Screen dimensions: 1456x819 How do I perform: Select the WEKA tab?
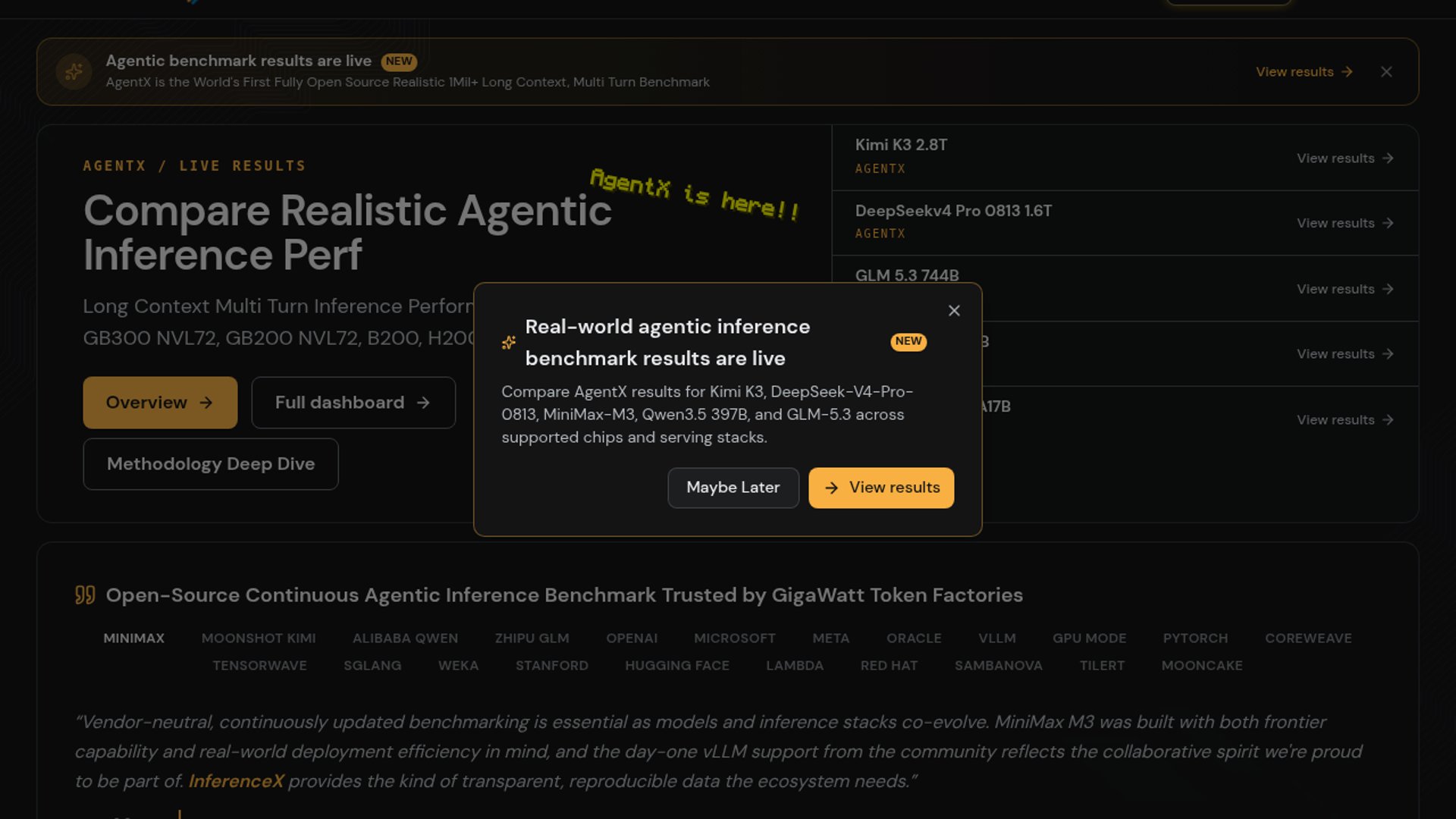click(x=458, y=666)
